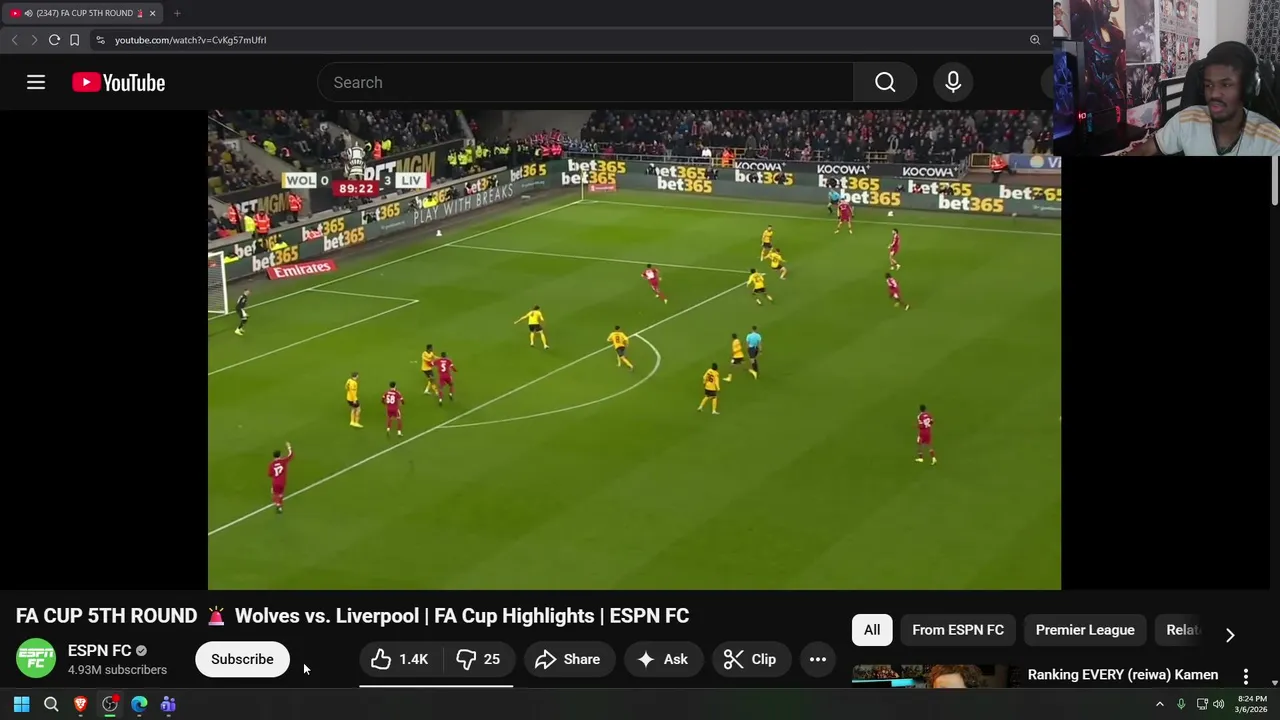This screenshot has width=1280, height=720.
Task: Click the tray microphone indicator
Action: pos(1181,704)
